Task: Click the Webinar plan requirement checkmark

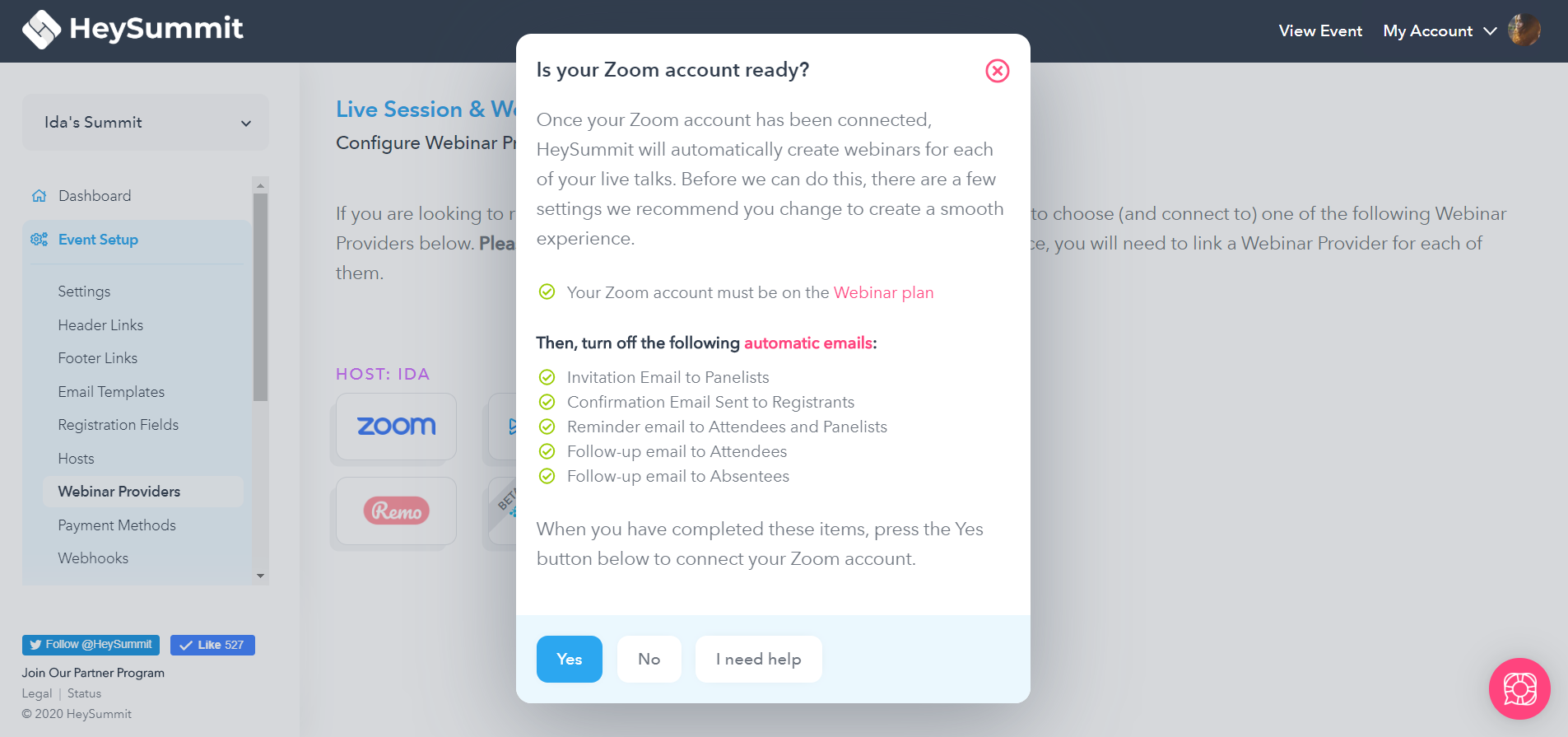Action: point(547,292)
